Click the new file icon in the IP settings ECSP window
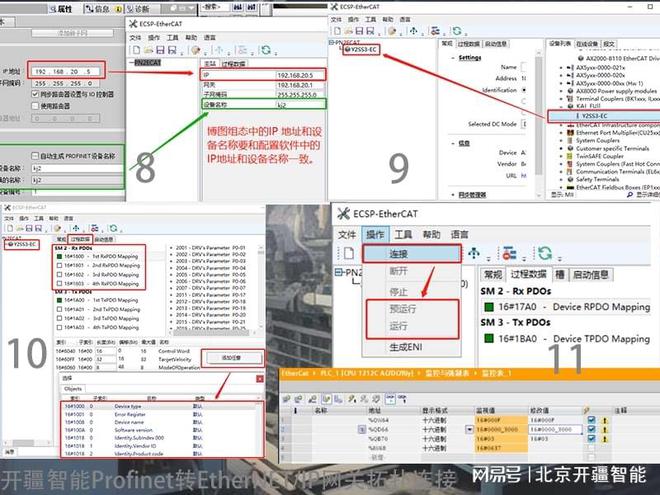 [x=136, y=50]
